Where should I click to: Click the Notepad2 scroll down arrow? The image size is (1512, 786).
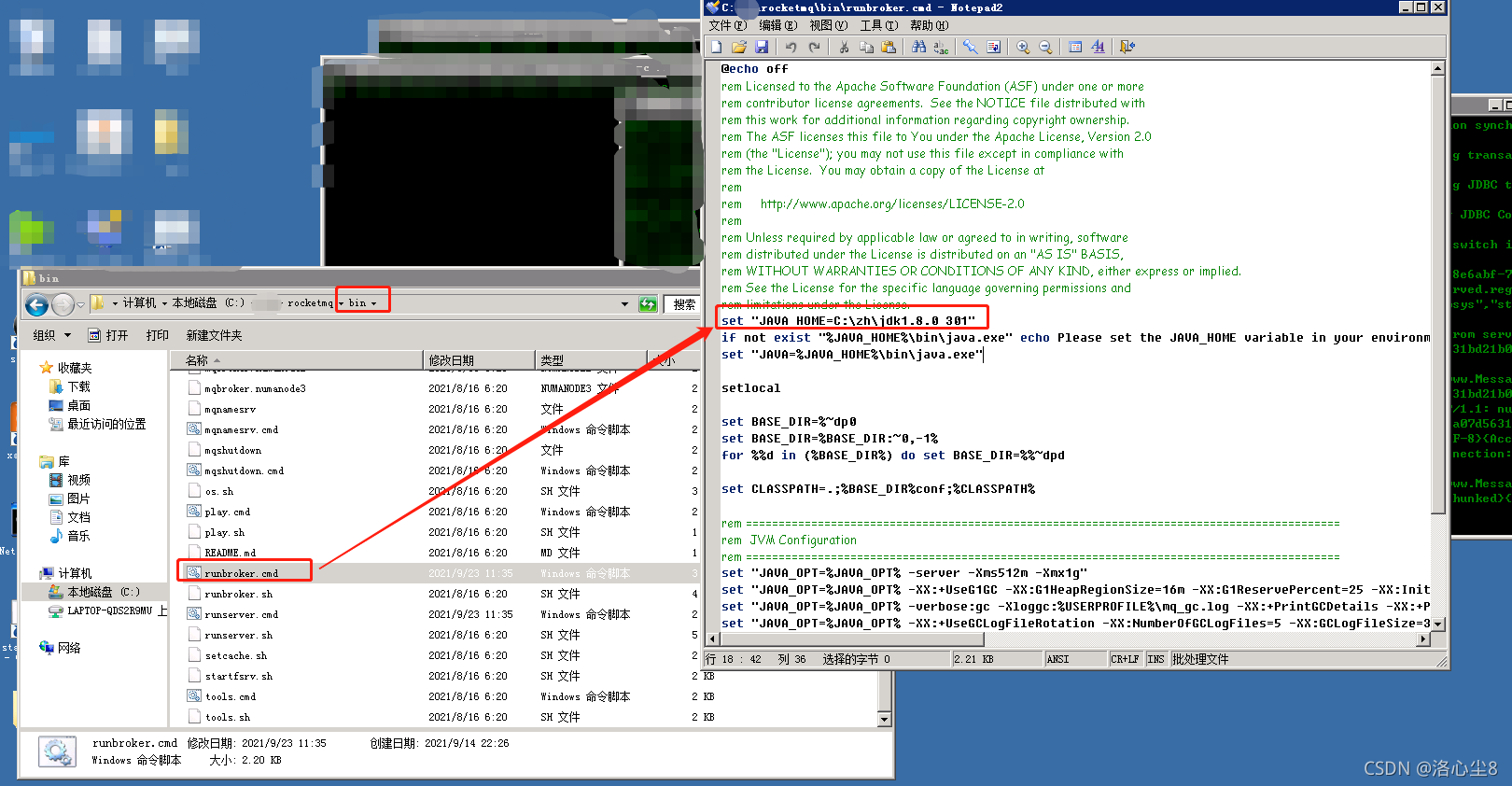click(x=1437, y=624)
